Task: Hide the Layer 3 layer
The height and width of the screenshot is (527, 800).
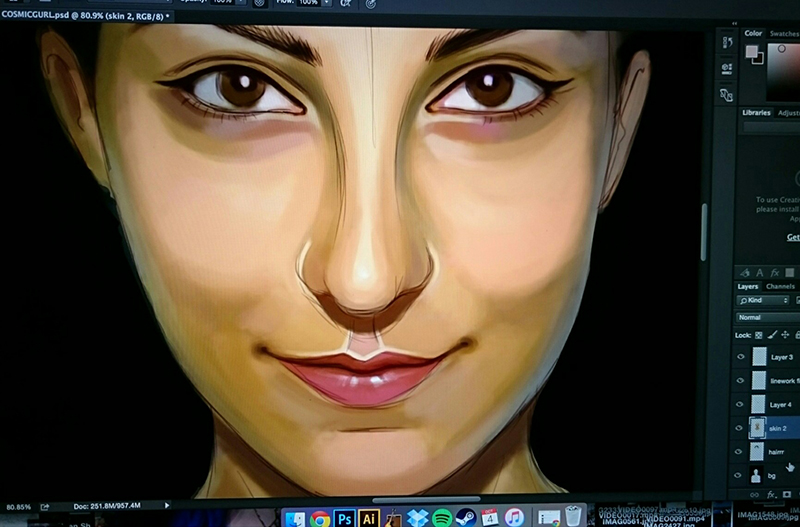Action: click(741, 357)
